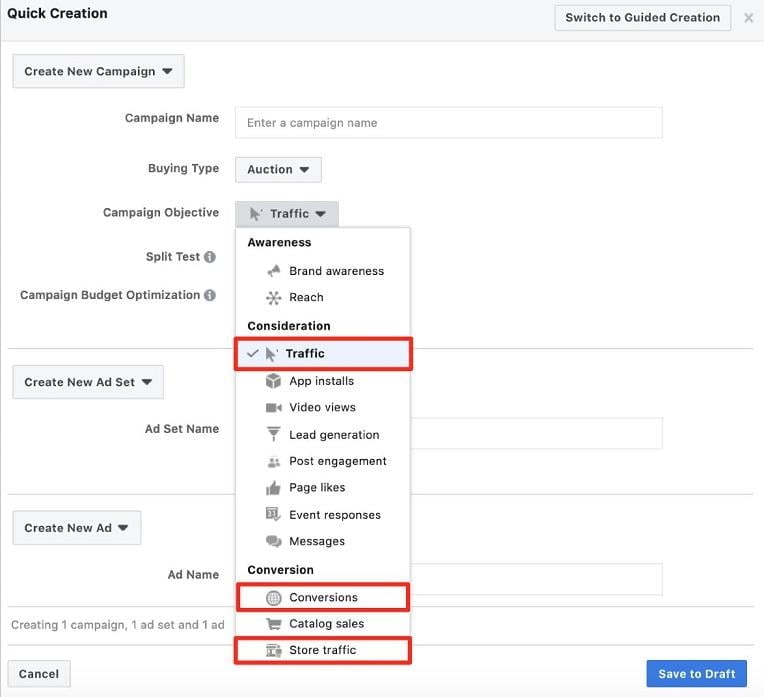Expand the Create New Ad dropdown

76,528
